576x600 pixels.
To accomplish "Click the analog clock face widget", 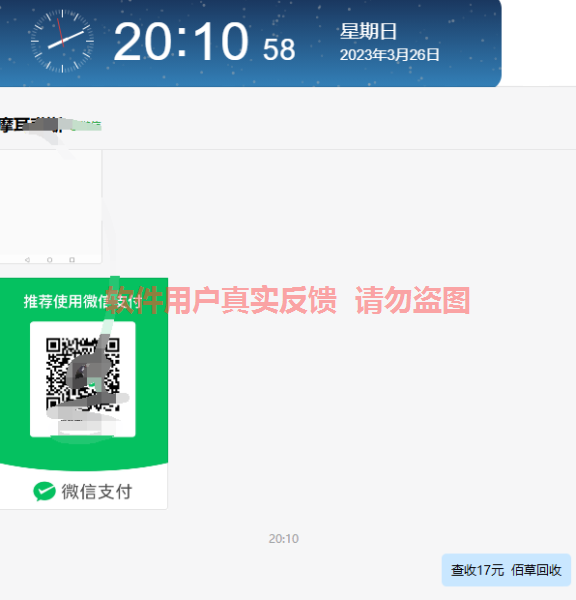I will tap(62, 41).
